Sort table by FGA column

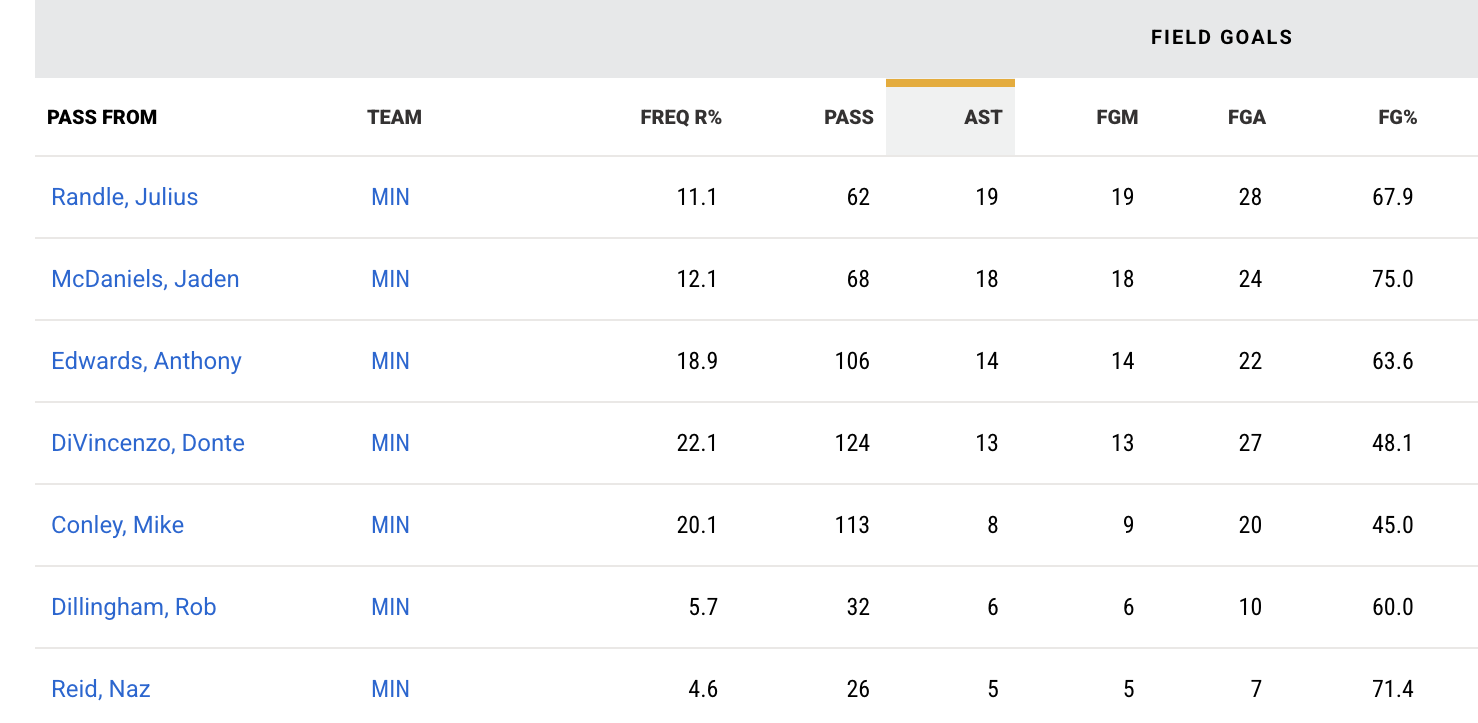[x=1246, y=117]
